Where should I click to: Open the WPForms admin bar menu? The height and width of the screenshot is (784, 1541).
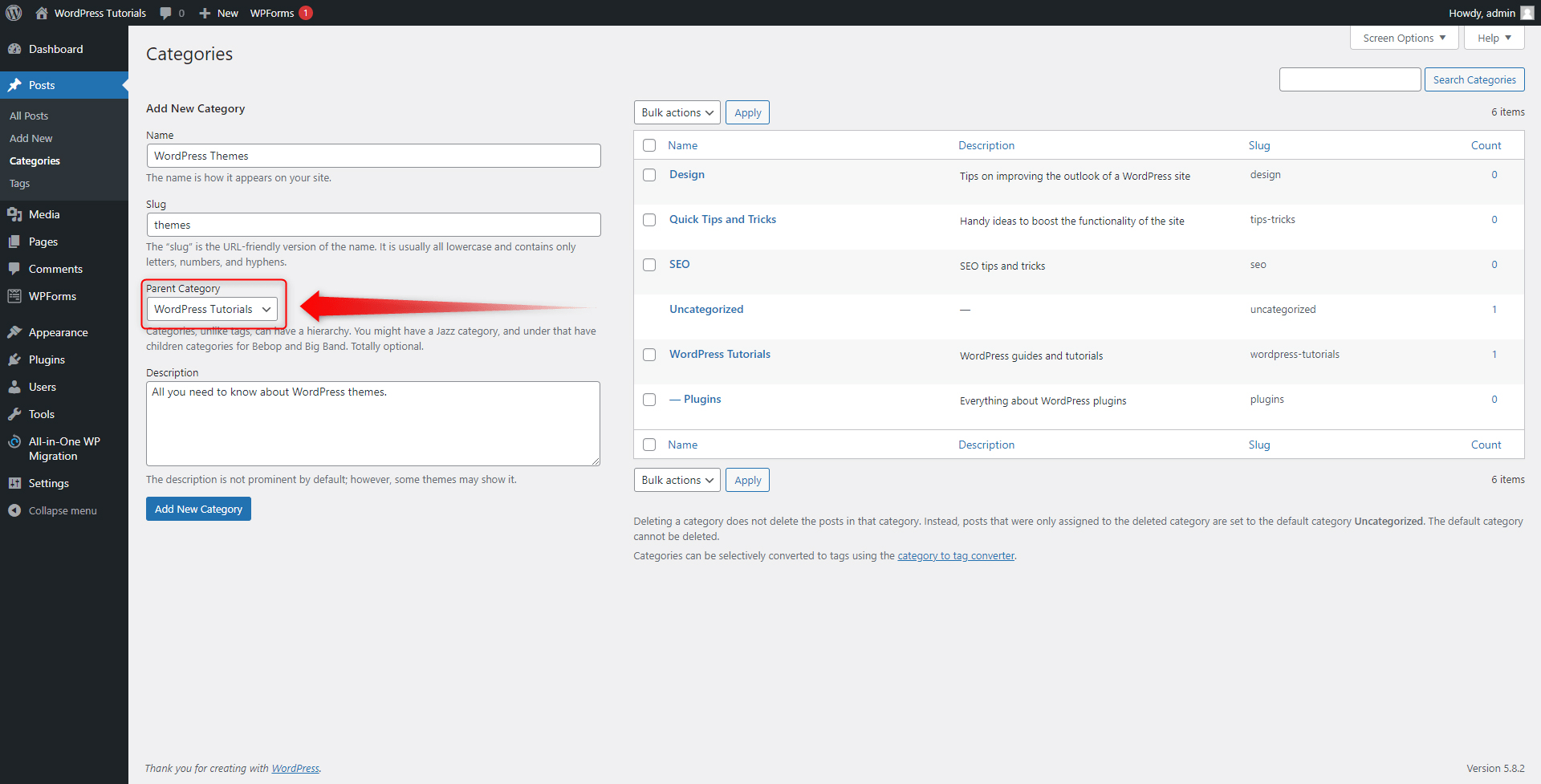point(280,13)
